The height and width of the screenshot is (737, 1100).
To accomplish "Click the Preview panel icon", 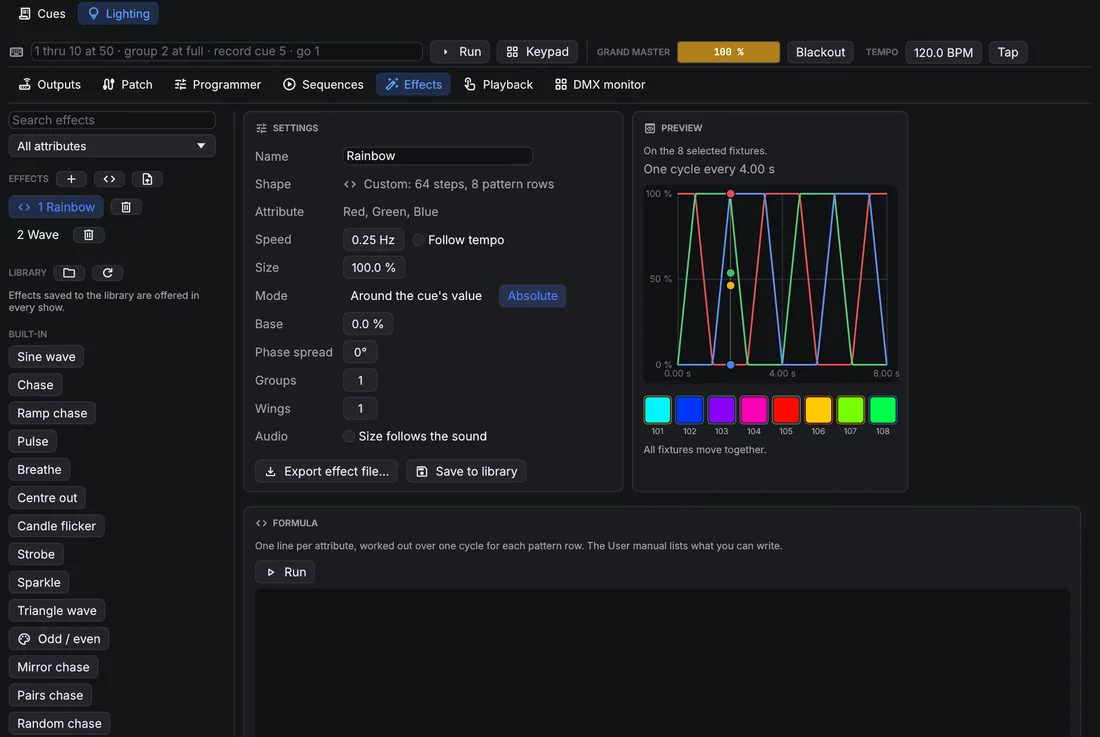I will click(x=650, y=128).
